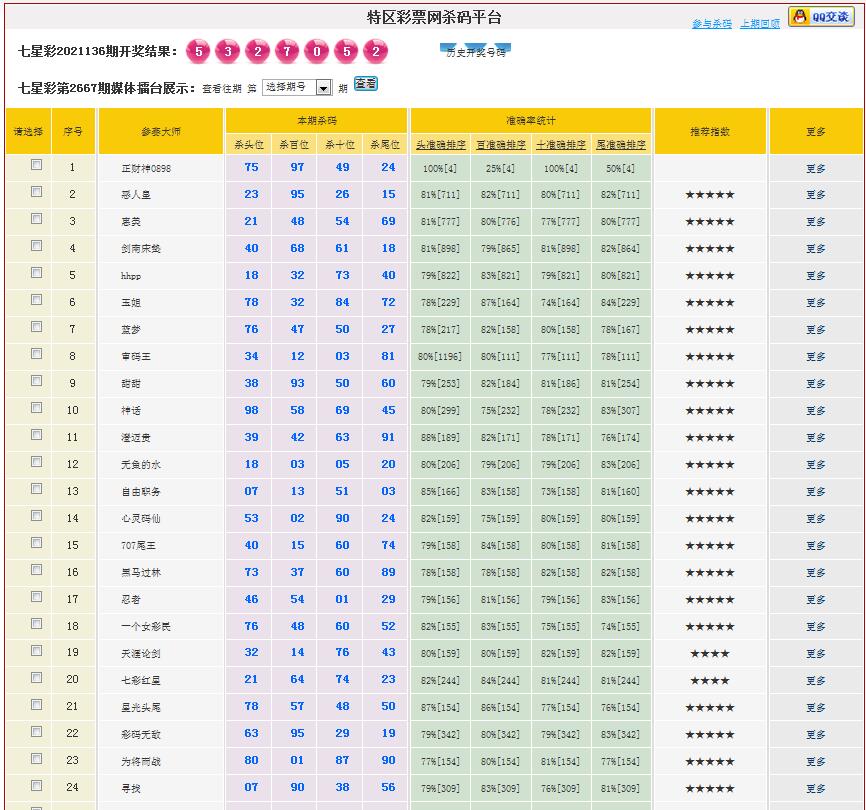The image size is (866, 810).
Task: Sort by 十准确排序 column
Action: click(x=560, y=145)
